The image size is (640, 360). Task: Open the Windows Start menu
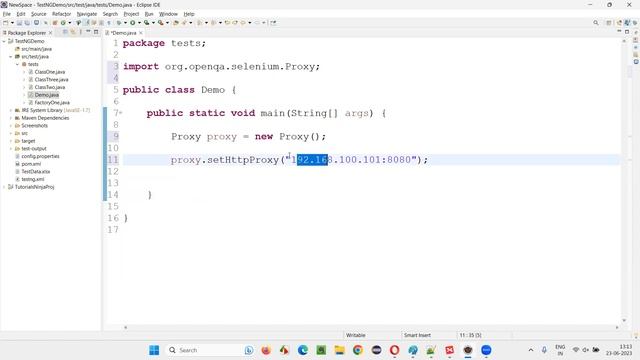click(x=154, y=350)
